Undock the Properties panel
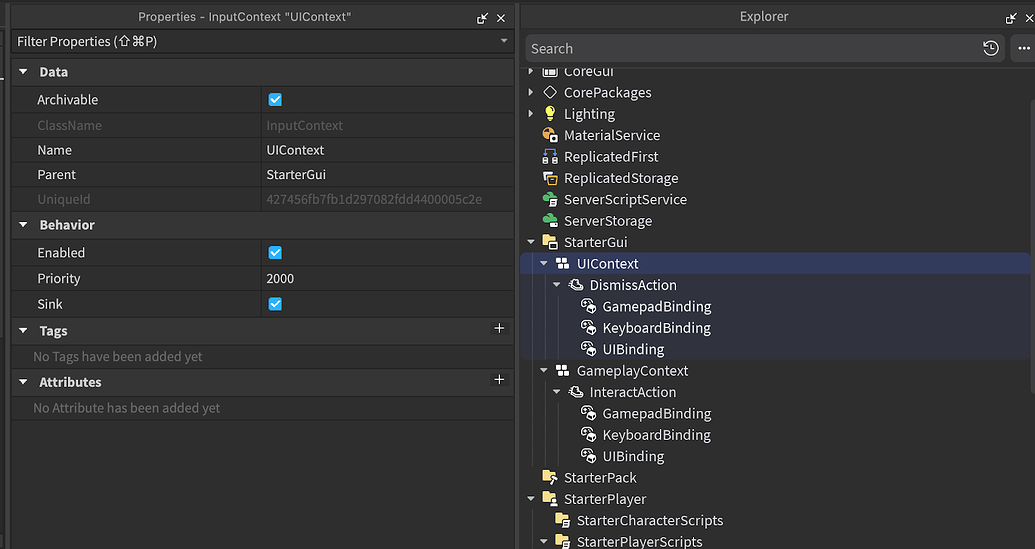 coord(483,18)
